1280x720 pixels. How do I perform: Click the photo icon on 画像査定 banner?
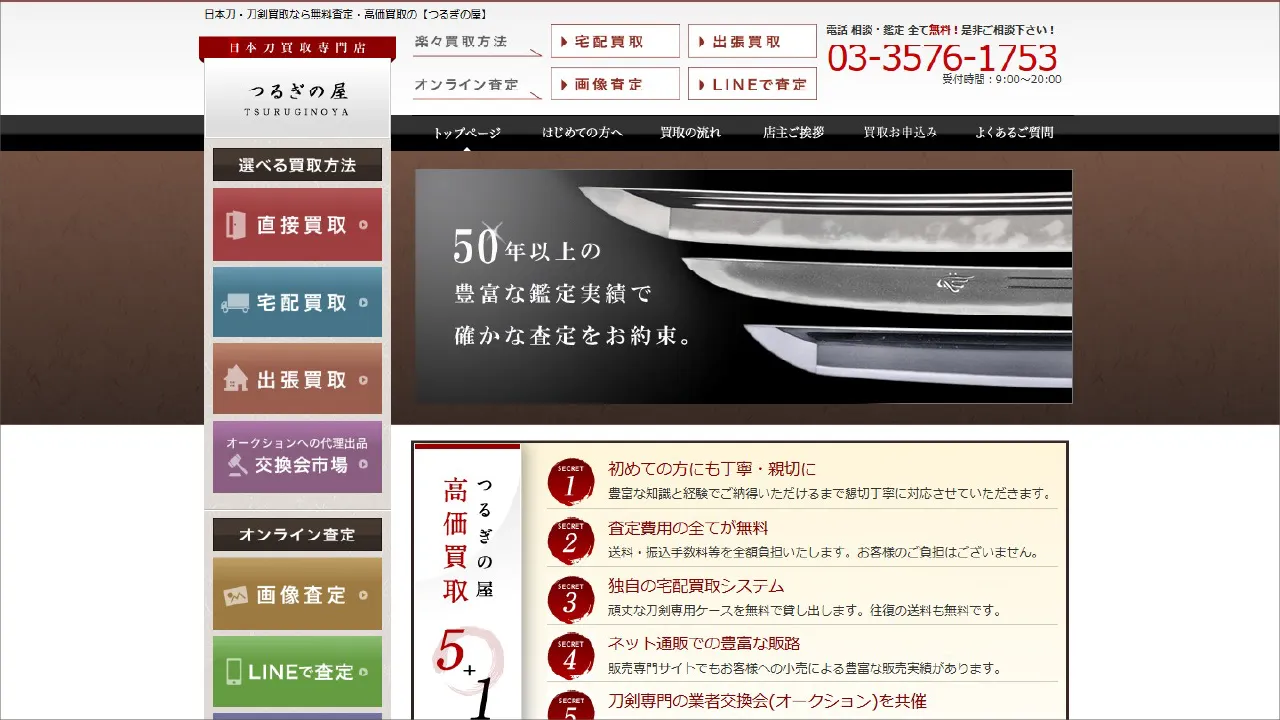pos(235,596)
